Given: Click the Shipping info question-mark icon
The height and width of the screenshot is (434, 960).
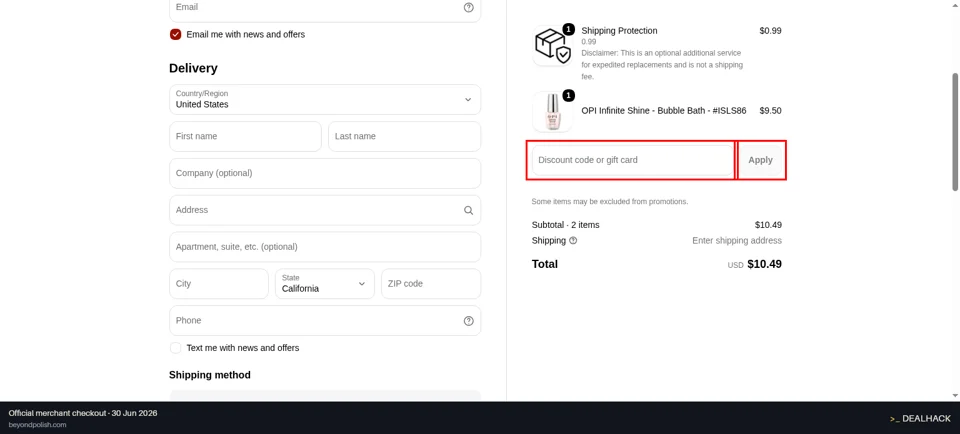Looking at the screenshot, I should 573,241.
